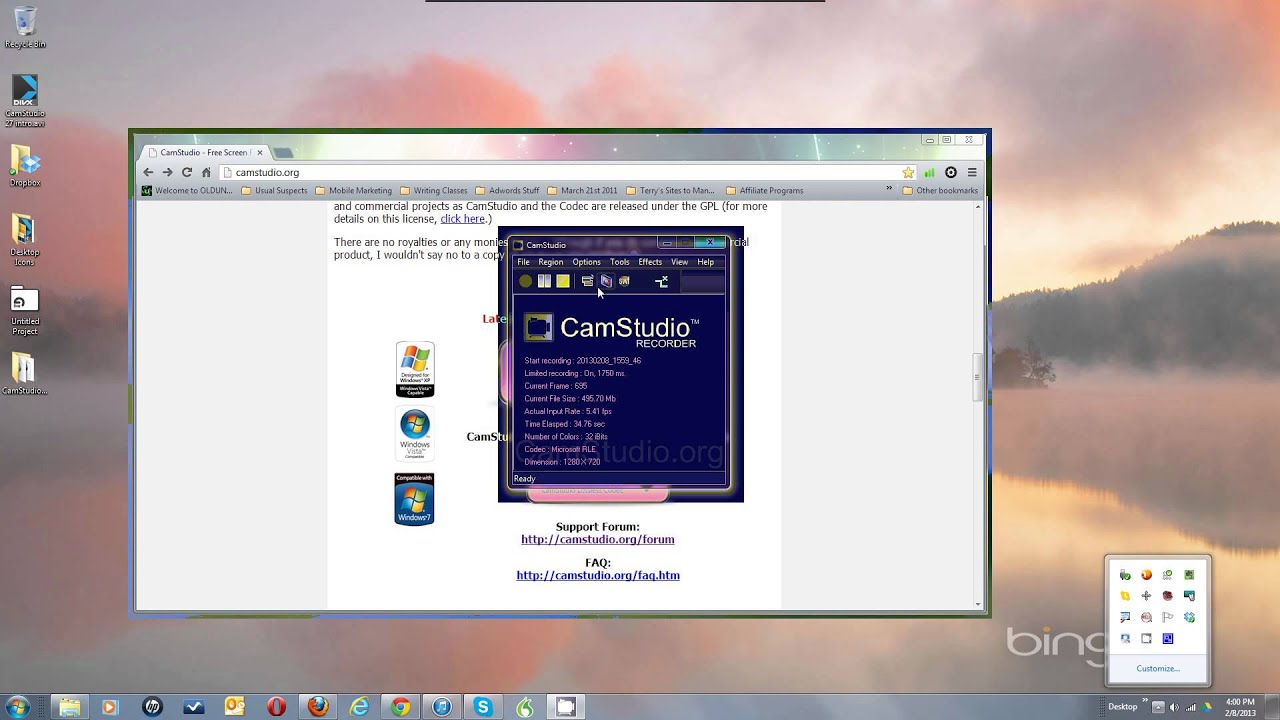This screenshot has width=1280, height=720.
Task: Open the March 21st 2011 bookmarks folder
Action: coord(583,190)
